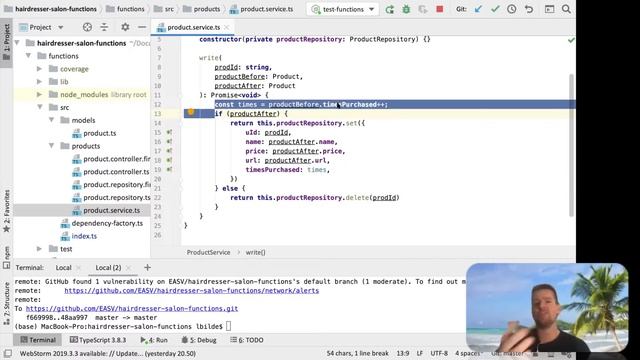The width and height of the screenshot is (640, 360).
Task: Click the ProductService editor breadcrumb
Action: pos(208,252)
